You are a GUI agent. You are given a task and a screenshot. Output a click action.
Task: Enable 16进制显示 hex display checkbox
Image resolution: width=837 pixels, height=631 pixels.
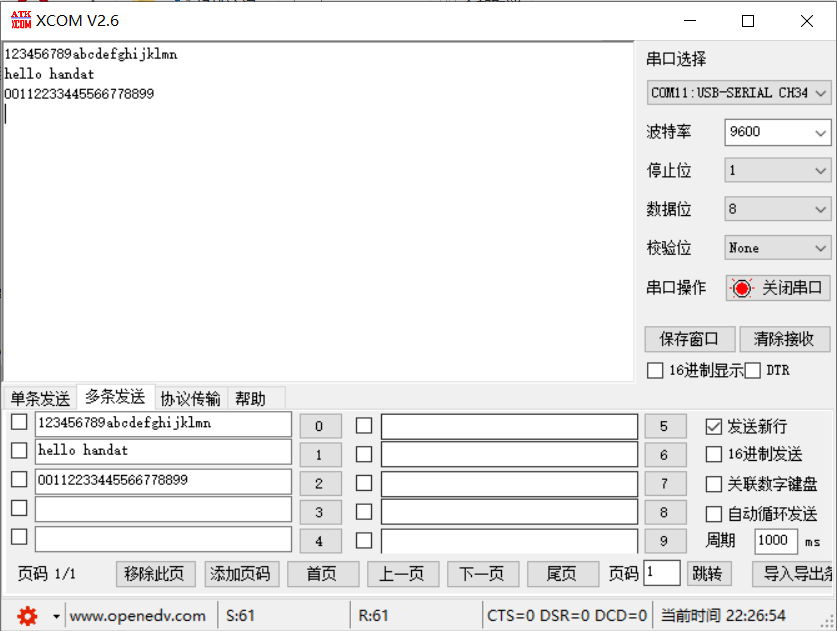click(655, 371)
